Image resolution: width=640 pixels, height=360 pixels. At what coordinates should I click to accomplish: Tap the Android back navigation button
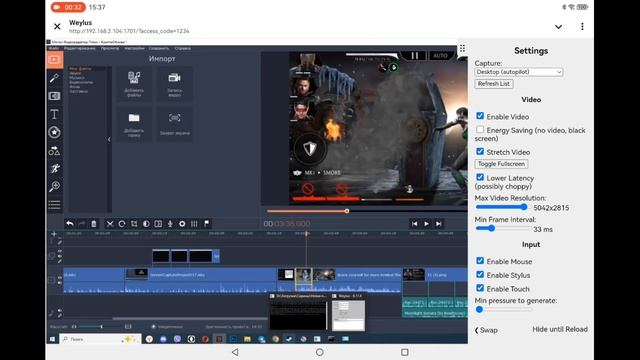235,352
